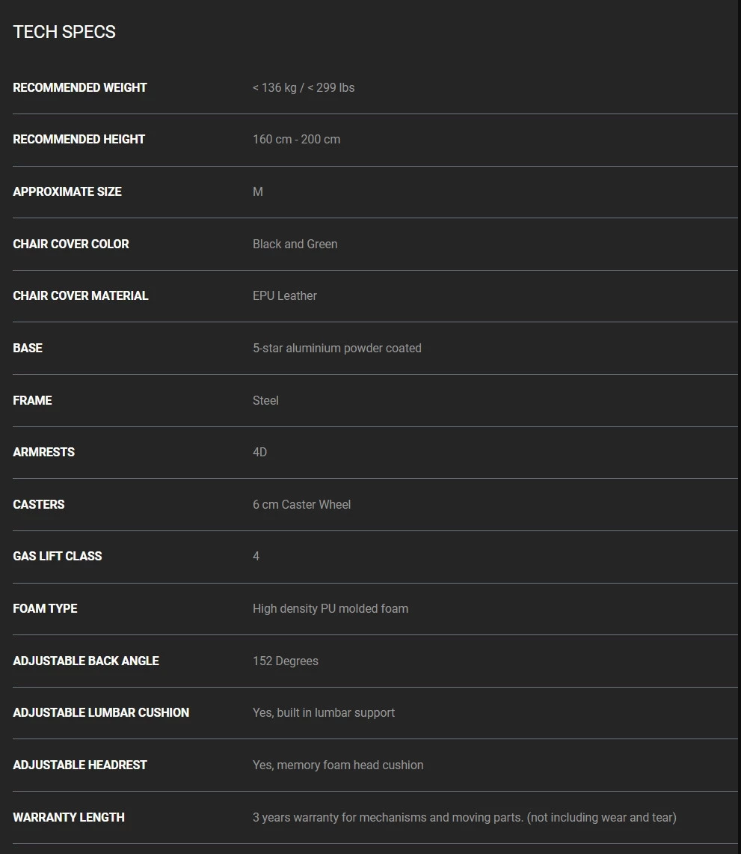Viewport: 741px width, 854px height.
Task: Click the memory foam head cushion text
Action: [x=350, y=765]
